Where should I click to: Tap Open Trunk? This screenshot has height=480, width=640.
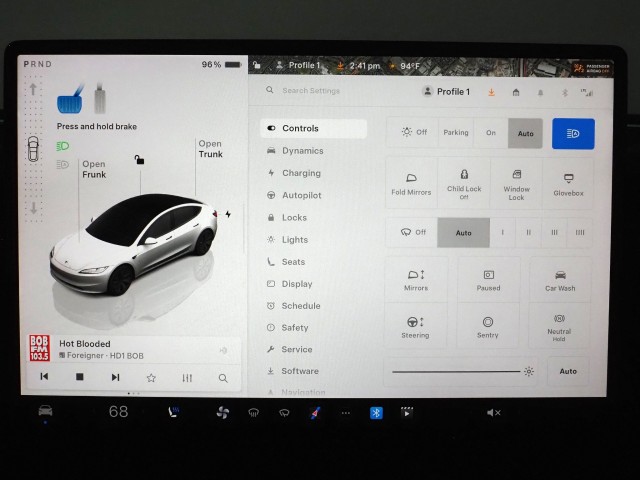(210, 149)
